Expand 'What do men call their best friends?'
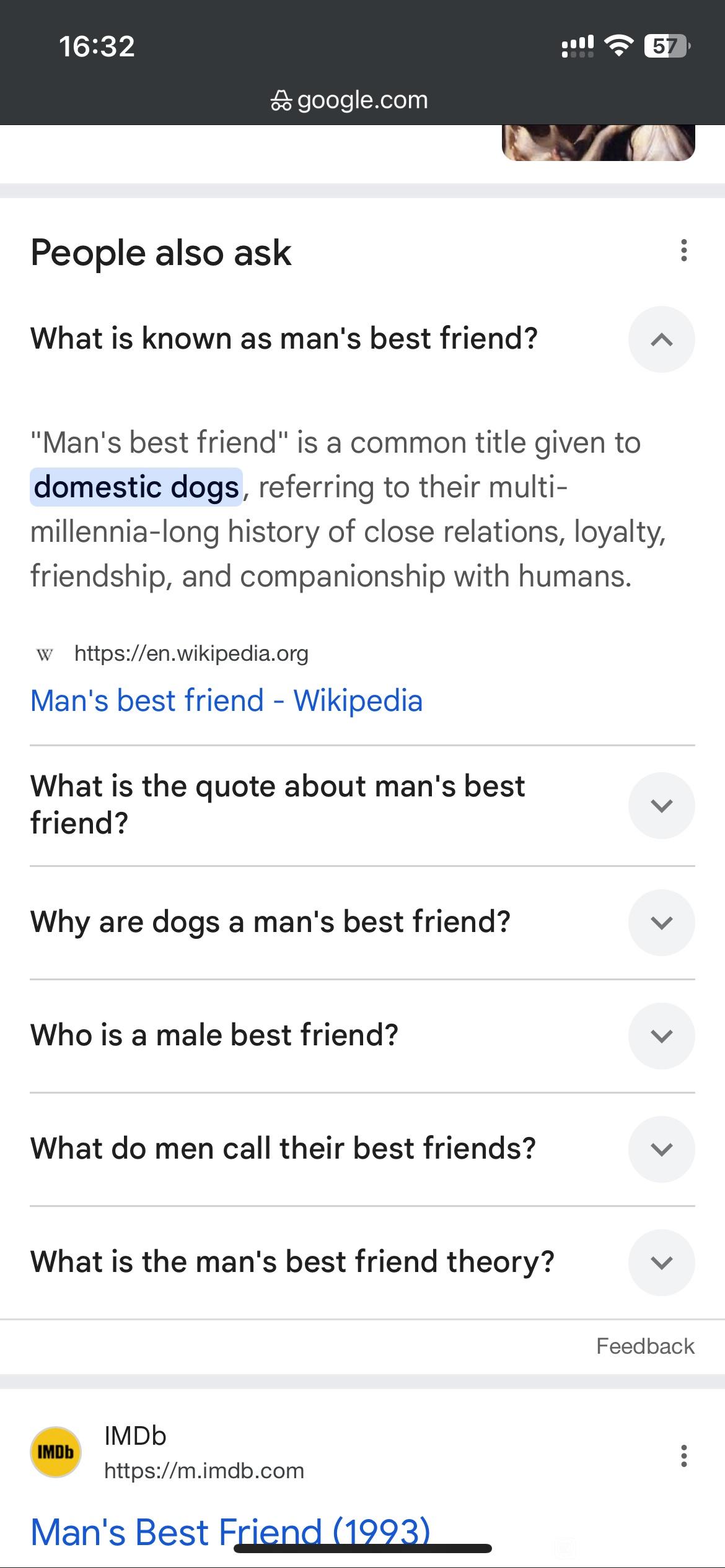 (x=661, y=1149)
